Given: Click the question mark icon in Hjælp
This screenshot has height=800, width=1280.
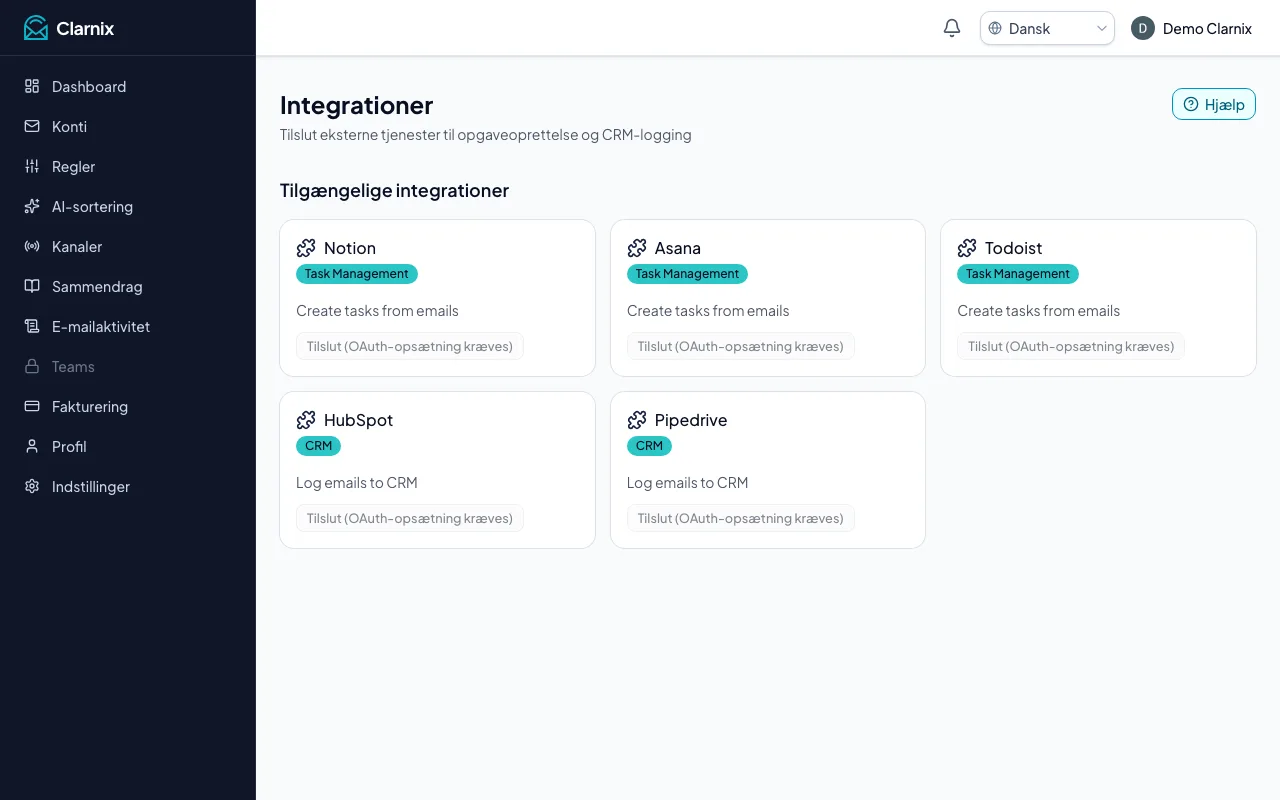Looking at the screenshot, I should click(1191, 104).
